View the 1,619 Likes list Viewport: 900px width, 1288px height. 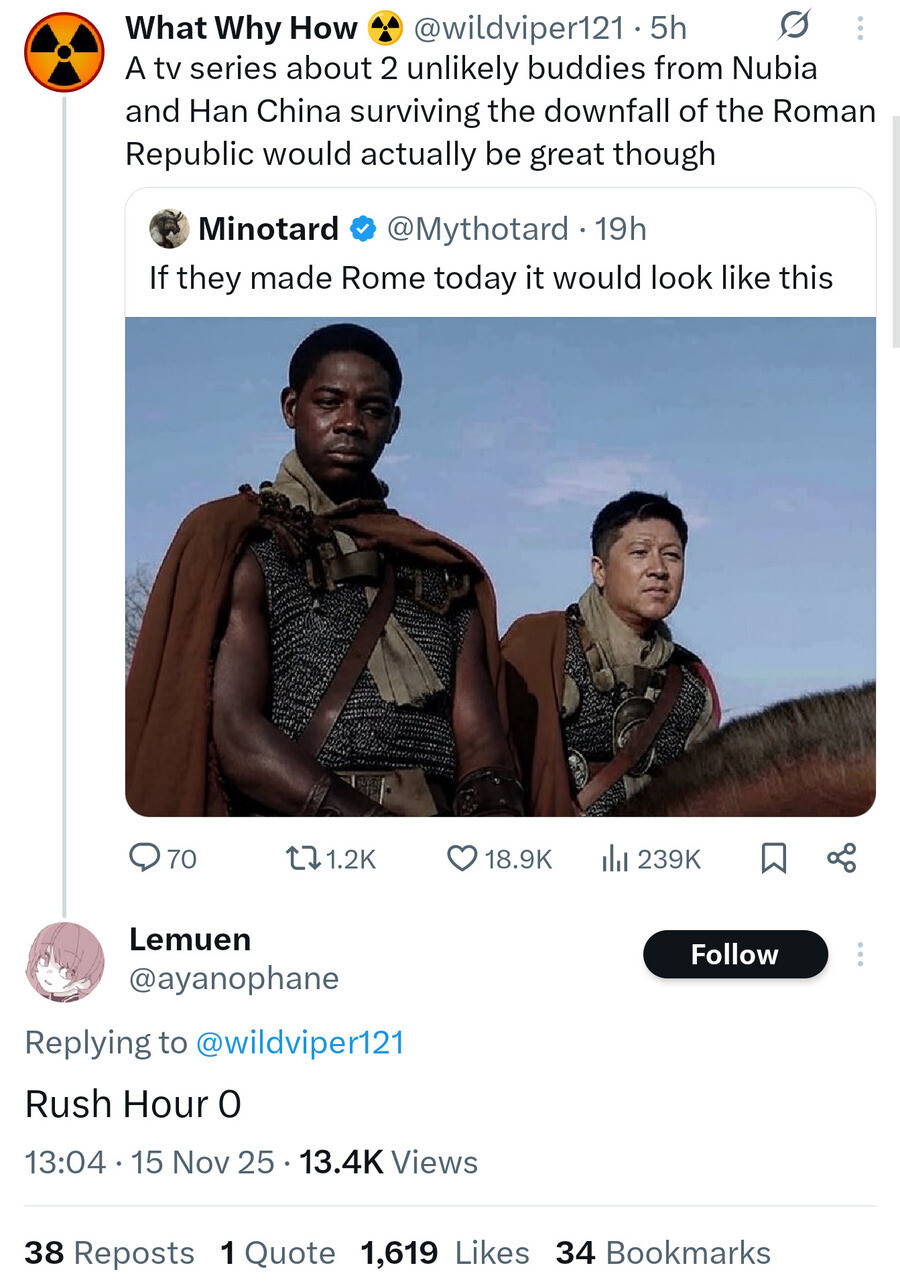tap(444, 1252)
